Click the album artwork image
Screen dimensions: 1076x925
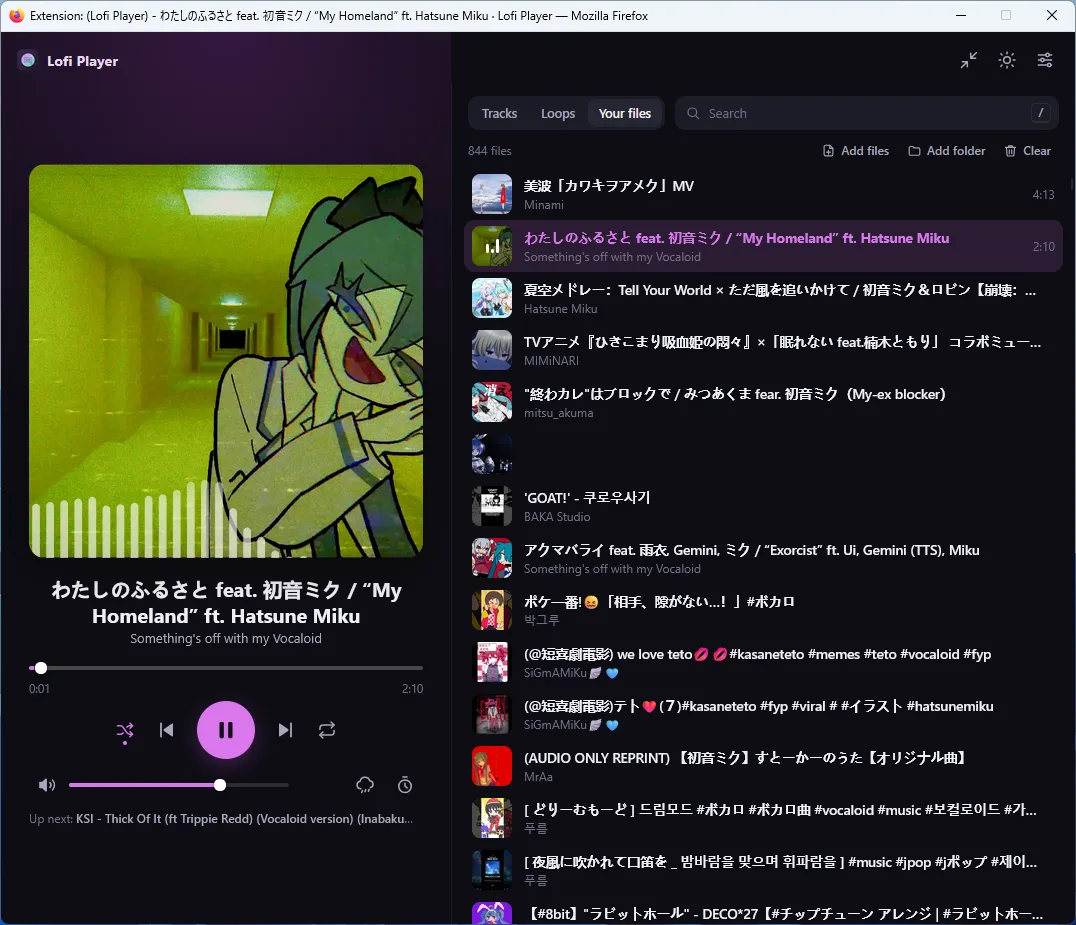(x=226, y=361)
